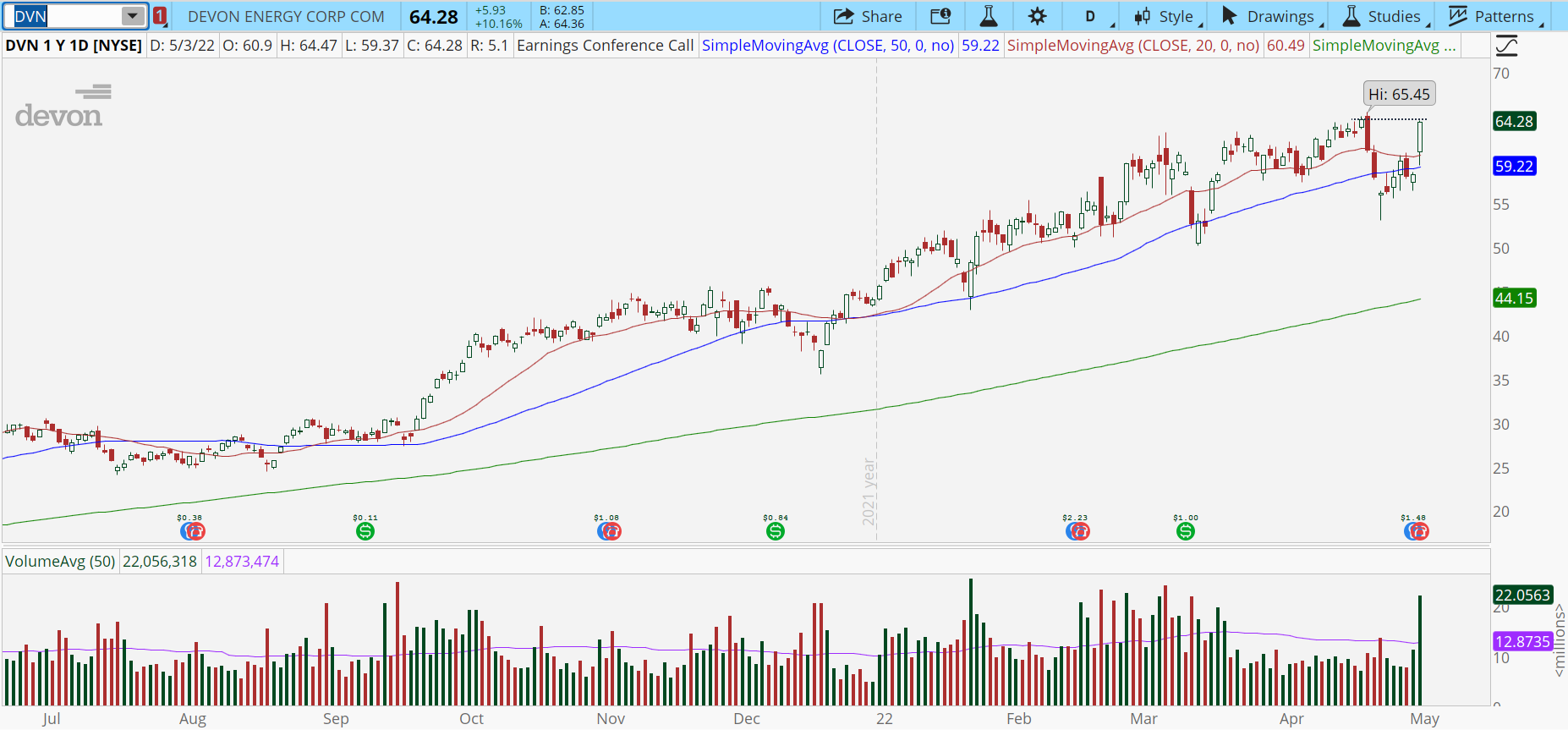Open the Style menu
The width and height of the screenshot is (1568, 730).
point(1167,16)
